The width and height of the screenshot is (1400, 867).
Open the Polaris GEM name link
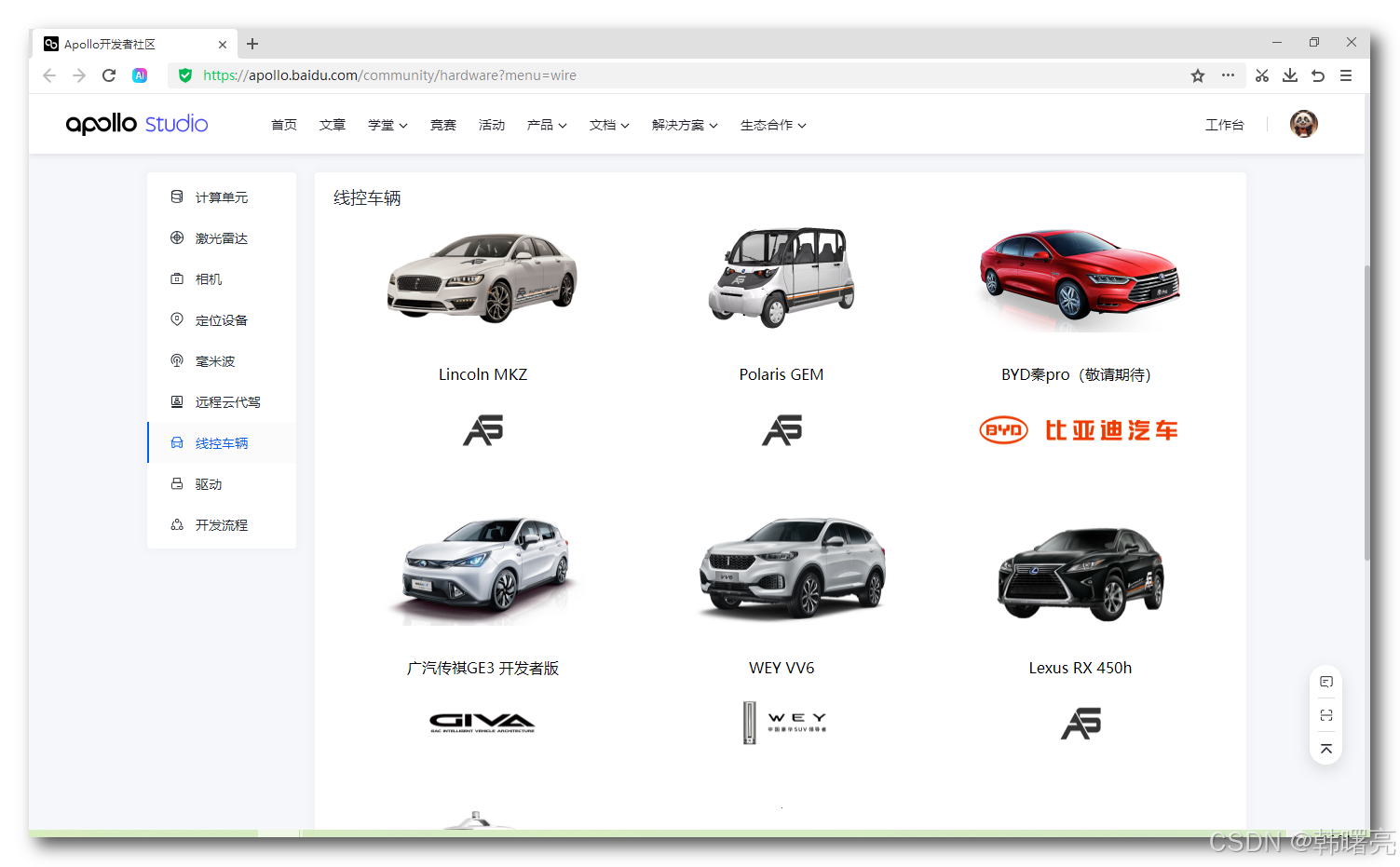pyautogui.click(x=782, y=374)
